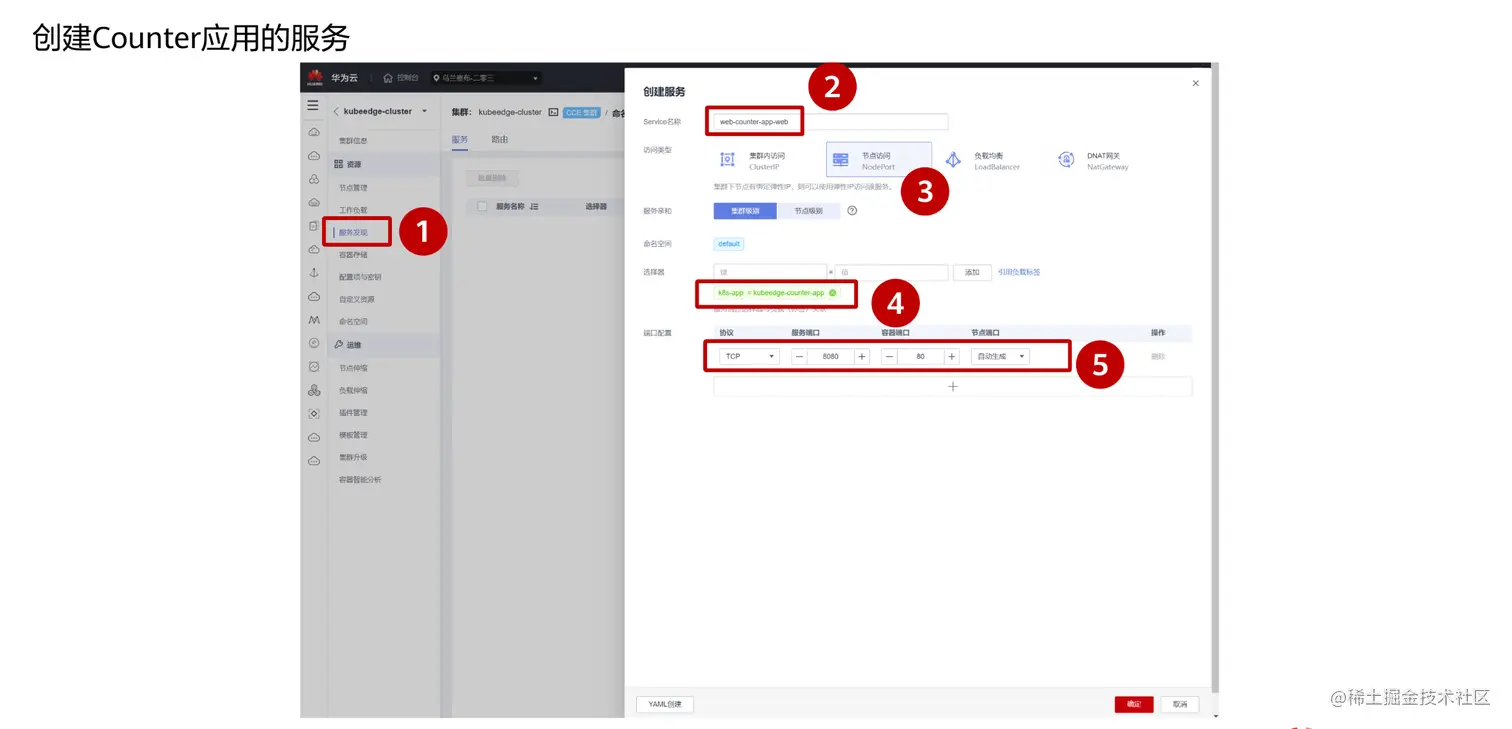
Task: Click the back arrow before kubeedge-cluster
Action: 336,111
